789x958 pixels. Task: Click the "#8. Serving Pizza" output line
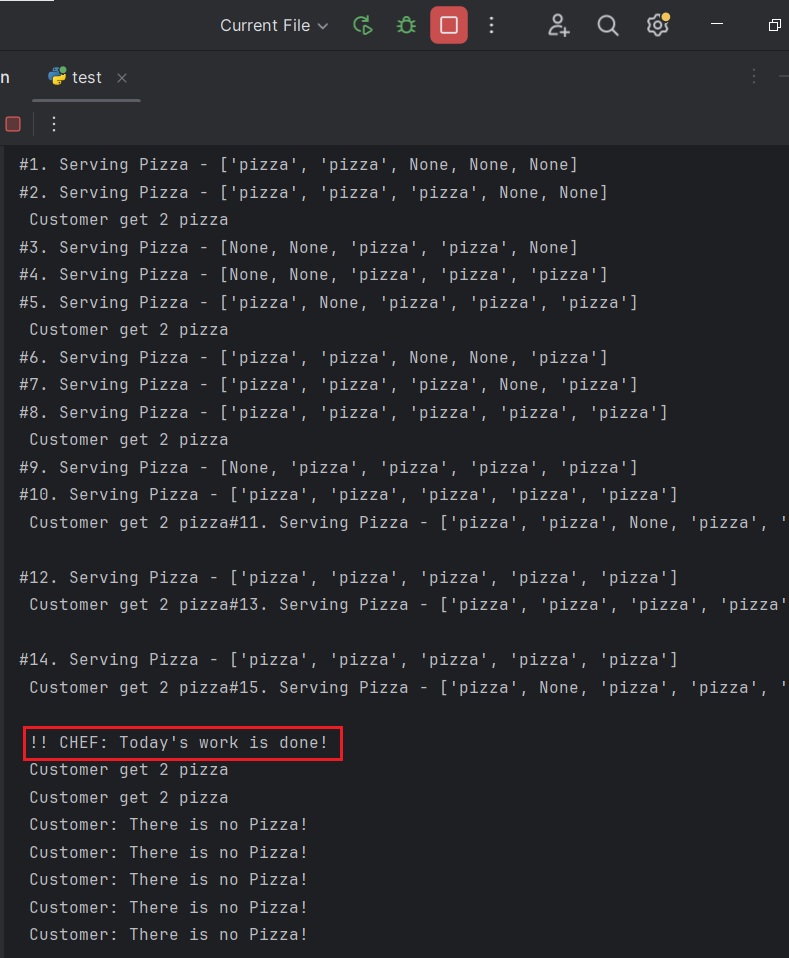click(343, 412)
